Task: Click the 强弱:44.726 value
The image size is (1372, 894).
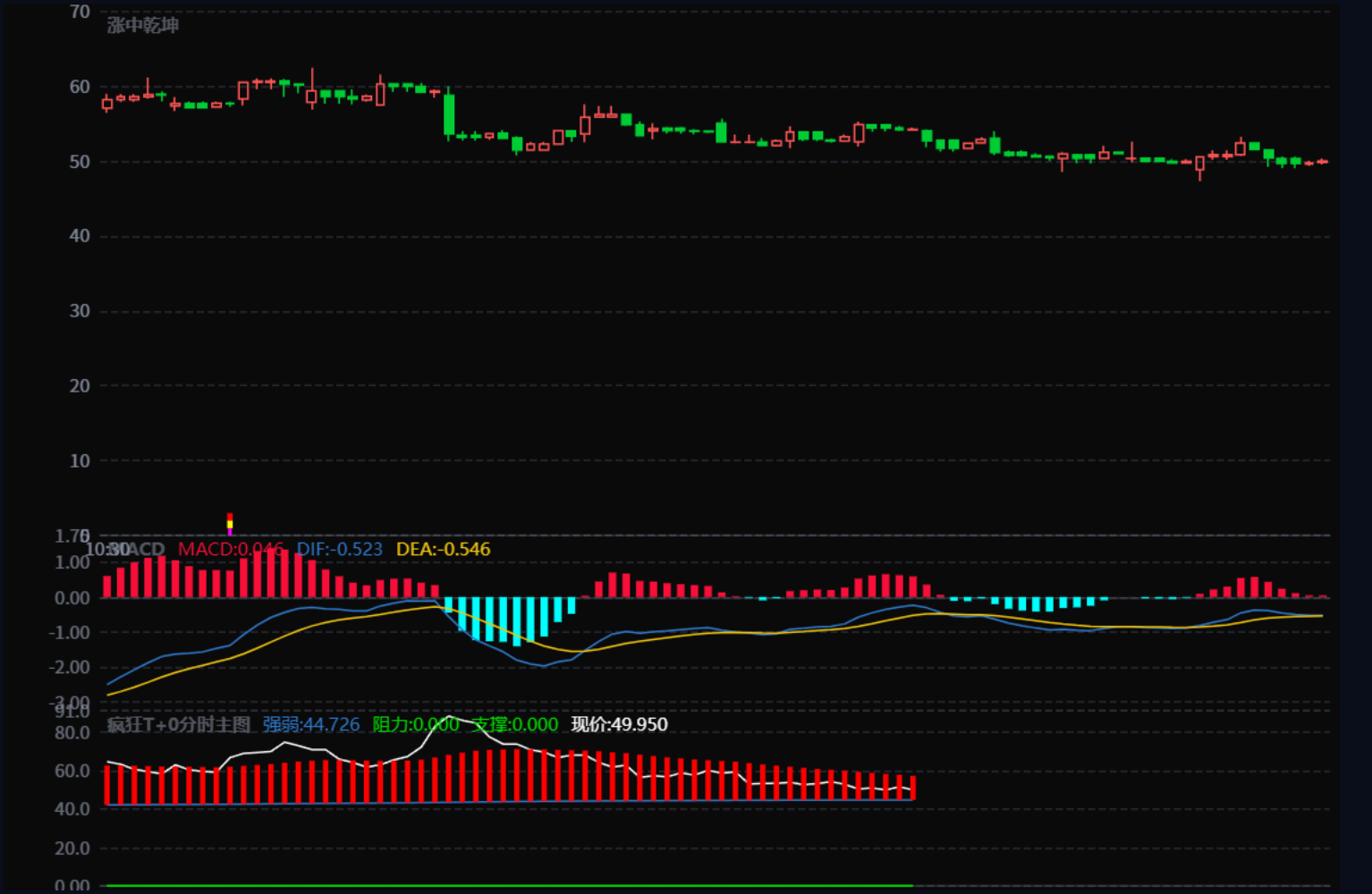Action: (311, 724)
